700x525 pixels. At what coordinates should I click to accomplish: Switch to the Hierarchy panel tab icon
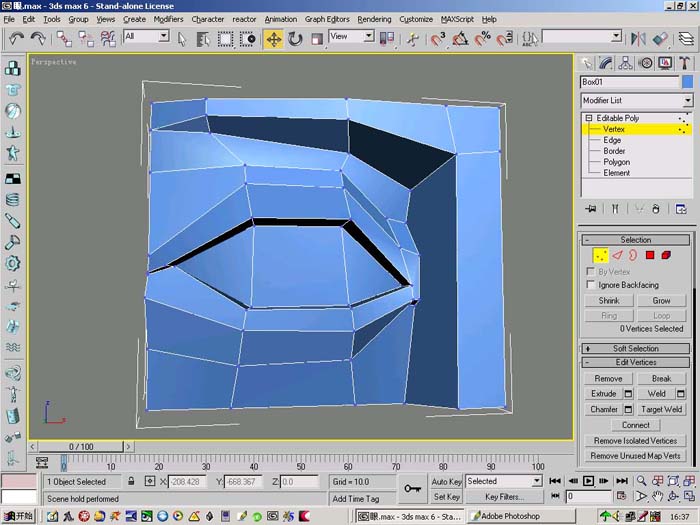point(625,63)
